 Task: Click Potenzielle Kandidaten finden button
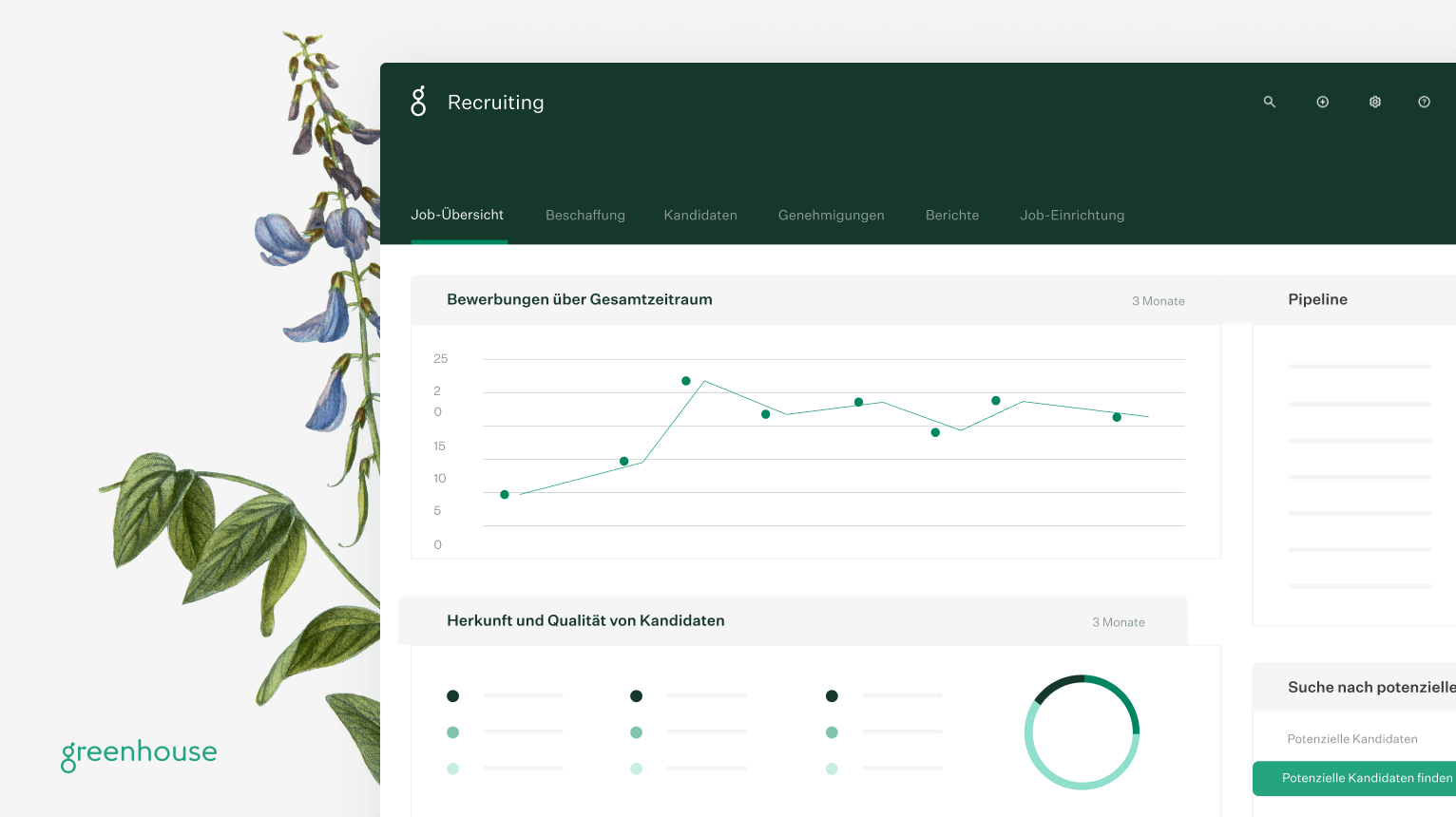[1354, 778]
